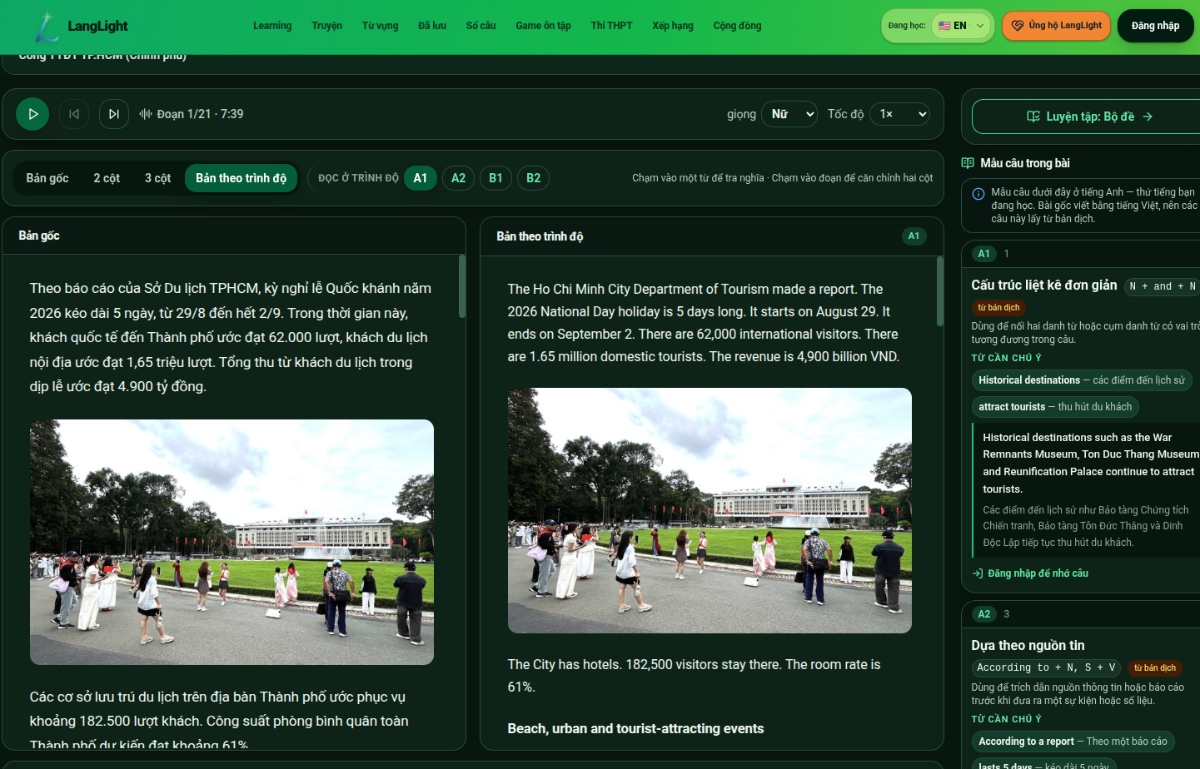Click the A2 level badge in sentence card
Viewport: 1200px width, 769px height.
coord(984,614)
